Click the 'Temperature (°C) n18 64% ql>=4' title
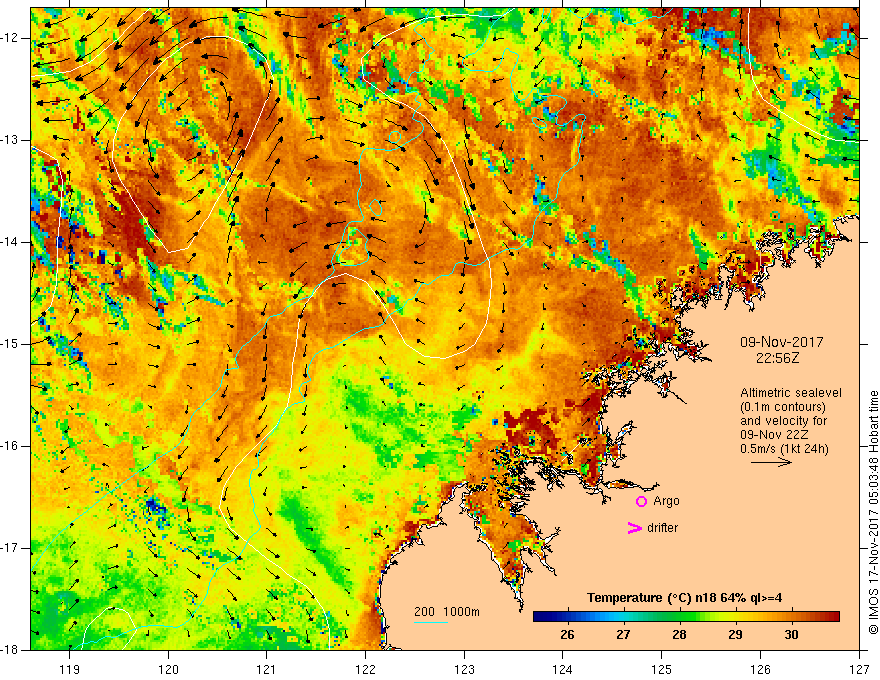880x680 pixels. point(684,598)
